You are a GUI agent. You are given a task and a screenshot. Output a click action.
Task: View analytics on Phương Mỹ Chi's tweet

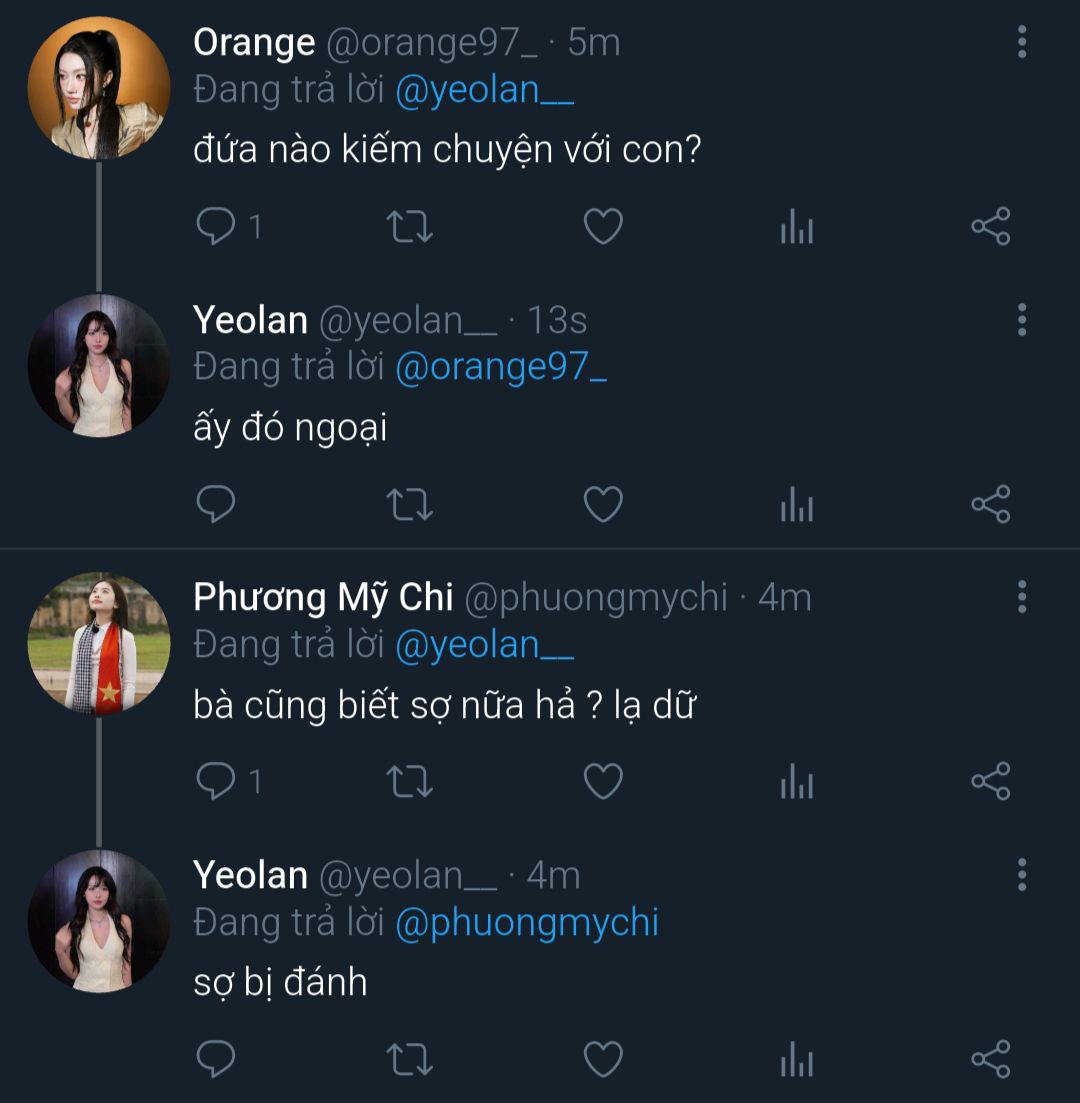(x=796, y=782)
